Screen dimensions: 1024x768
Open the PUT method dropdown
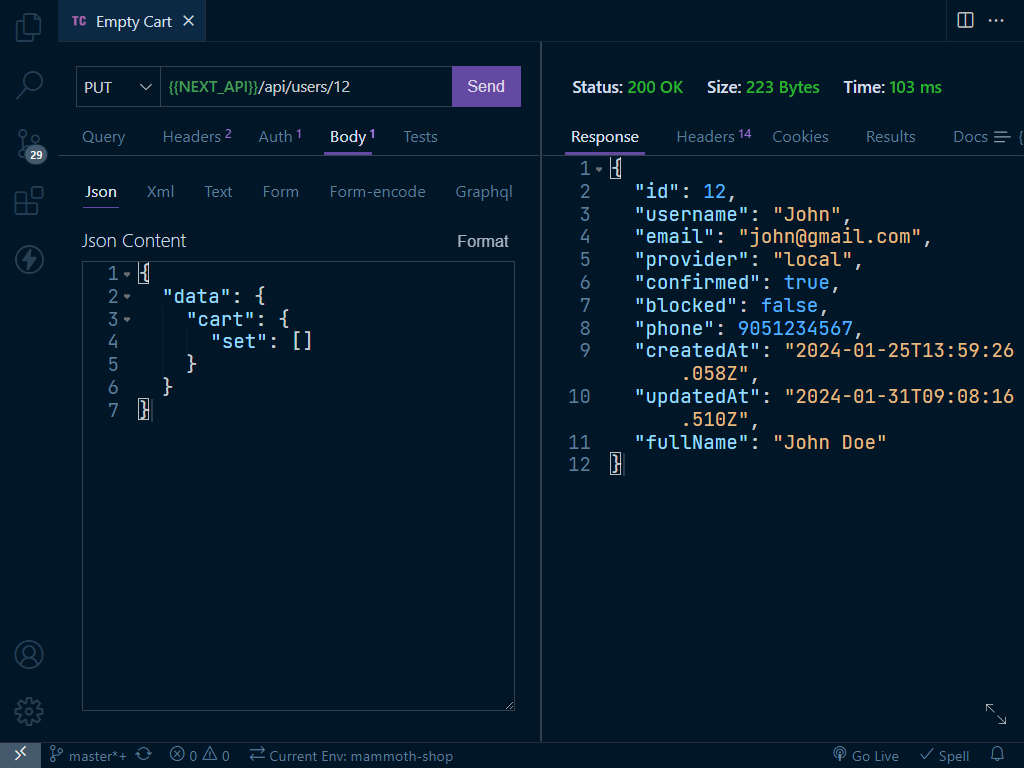[118, 87]
